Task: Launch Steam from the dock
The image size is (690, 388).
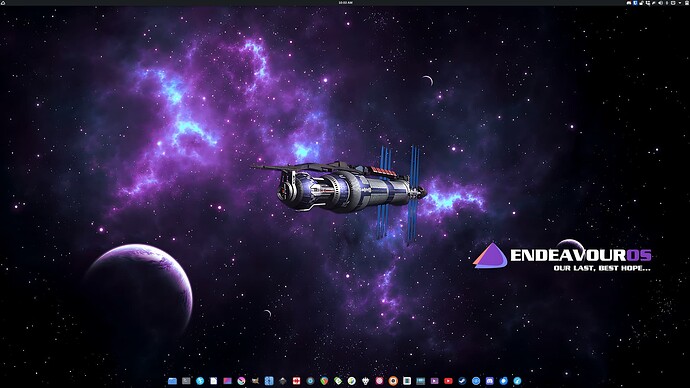Action: [462, 381]
